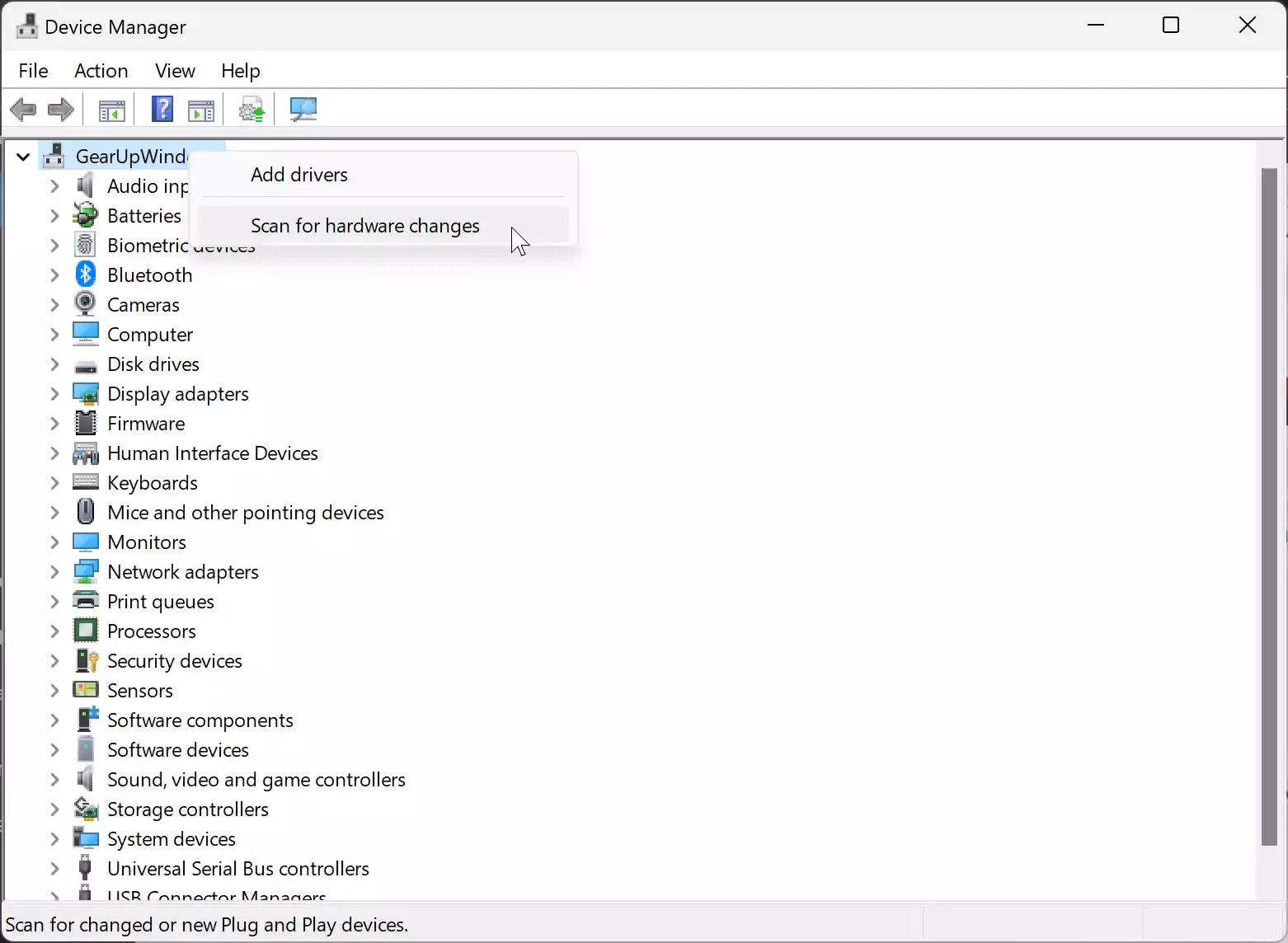Open the Action menu
This screenshot has height=943, width=1288.
point(100,71)
